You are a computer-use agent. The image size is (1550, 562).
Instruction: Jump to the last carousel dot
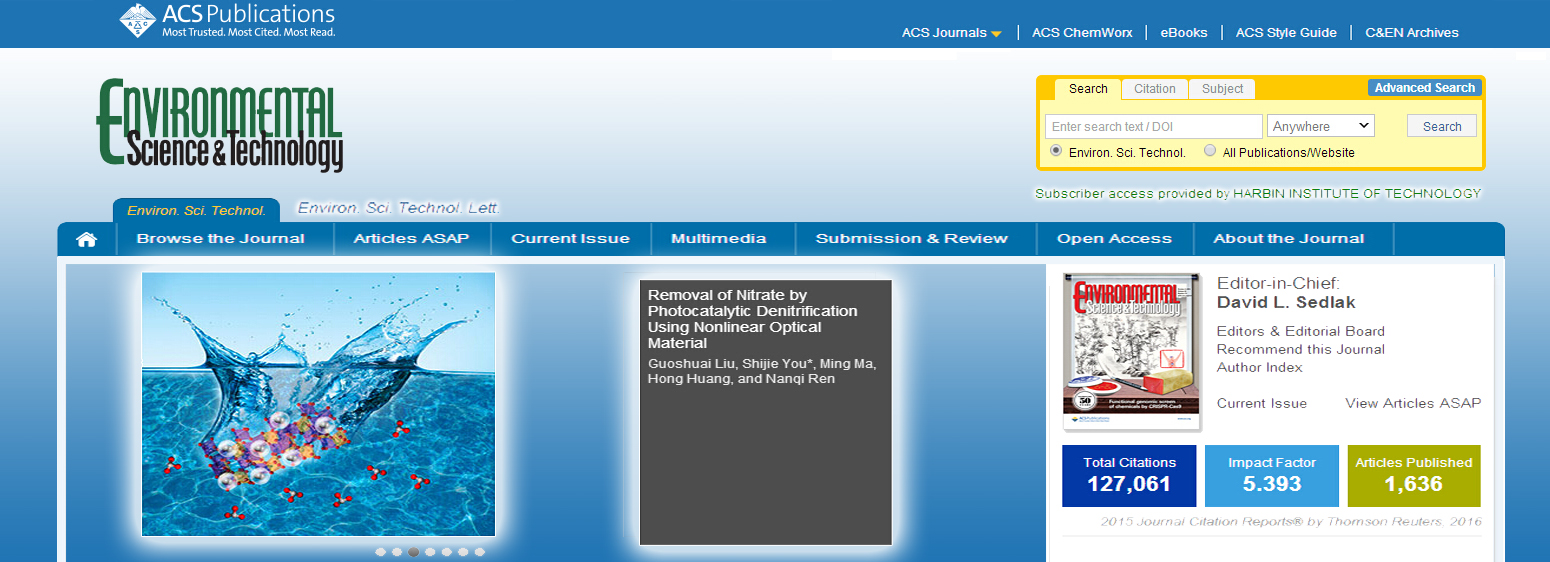click(x=480, y=551)
